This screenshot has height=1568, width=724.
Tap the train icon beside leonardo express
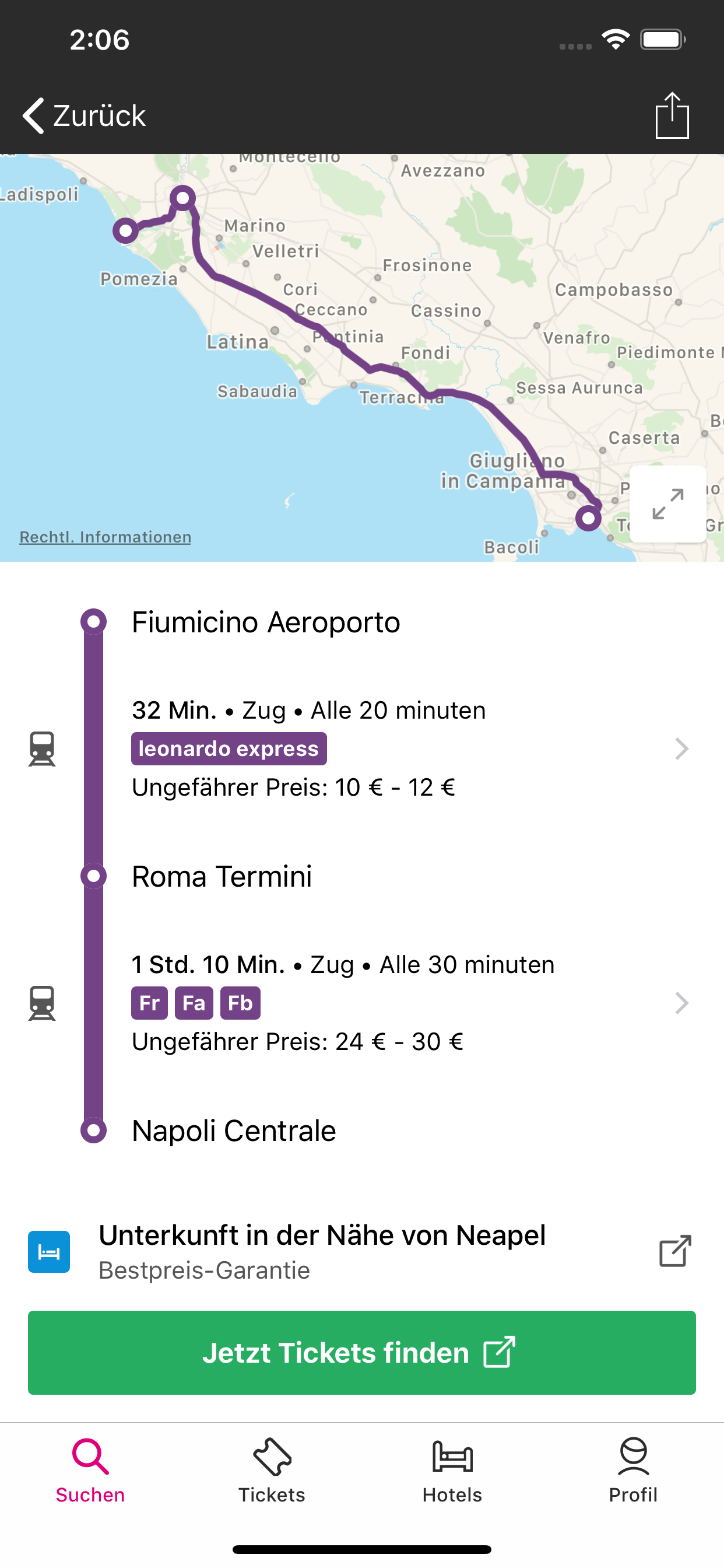pyautogui.click(x=42, y=748)
